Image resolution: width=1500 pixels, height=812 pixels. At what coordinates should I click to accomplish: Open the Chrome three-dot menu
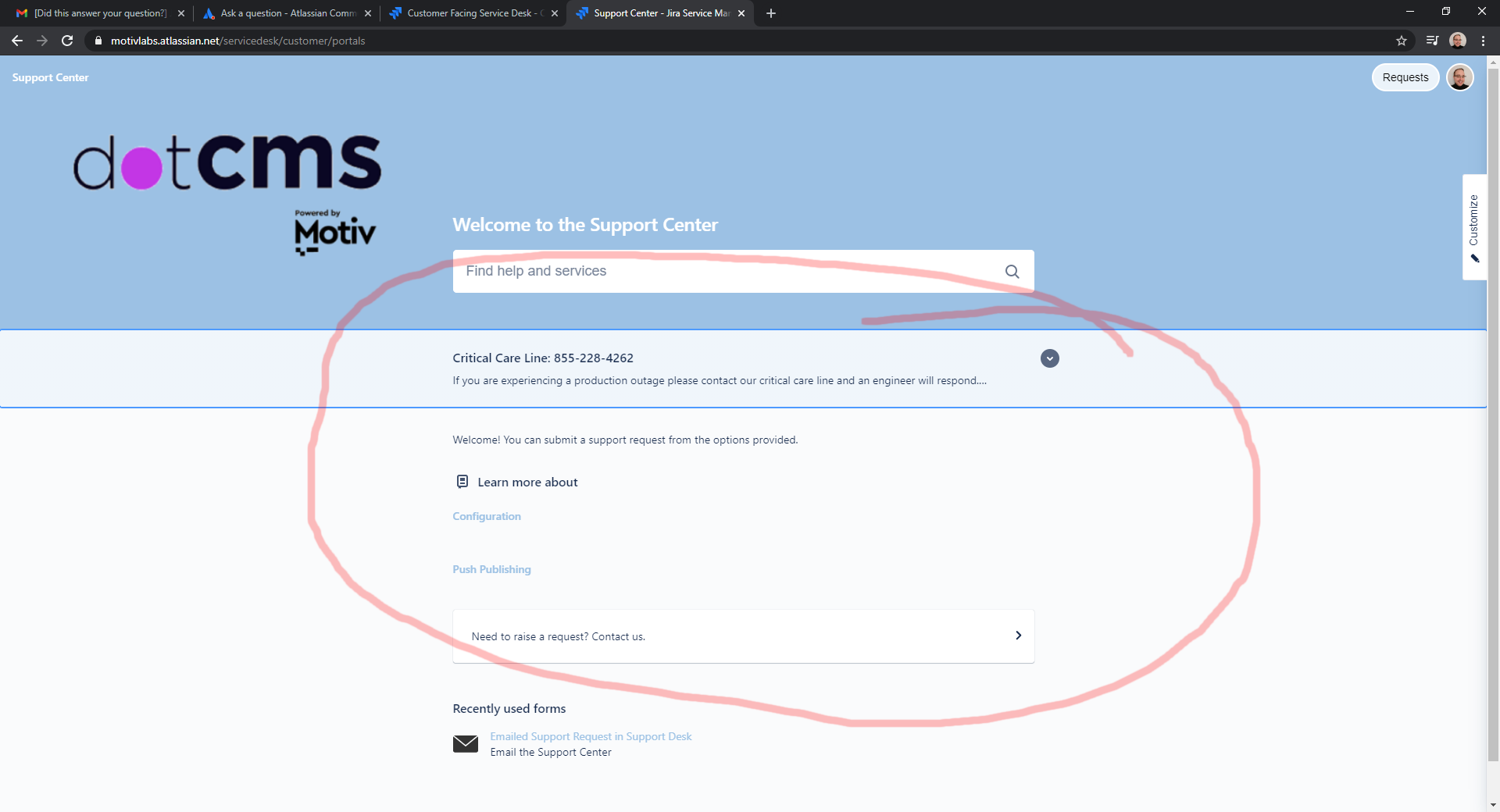tap(1483, 41)
